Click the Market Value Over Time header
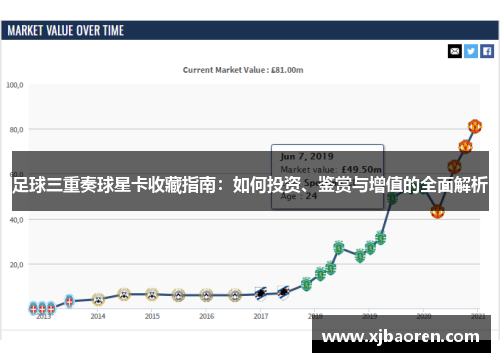Screen dimensions: 500x362 coord(66,31)
